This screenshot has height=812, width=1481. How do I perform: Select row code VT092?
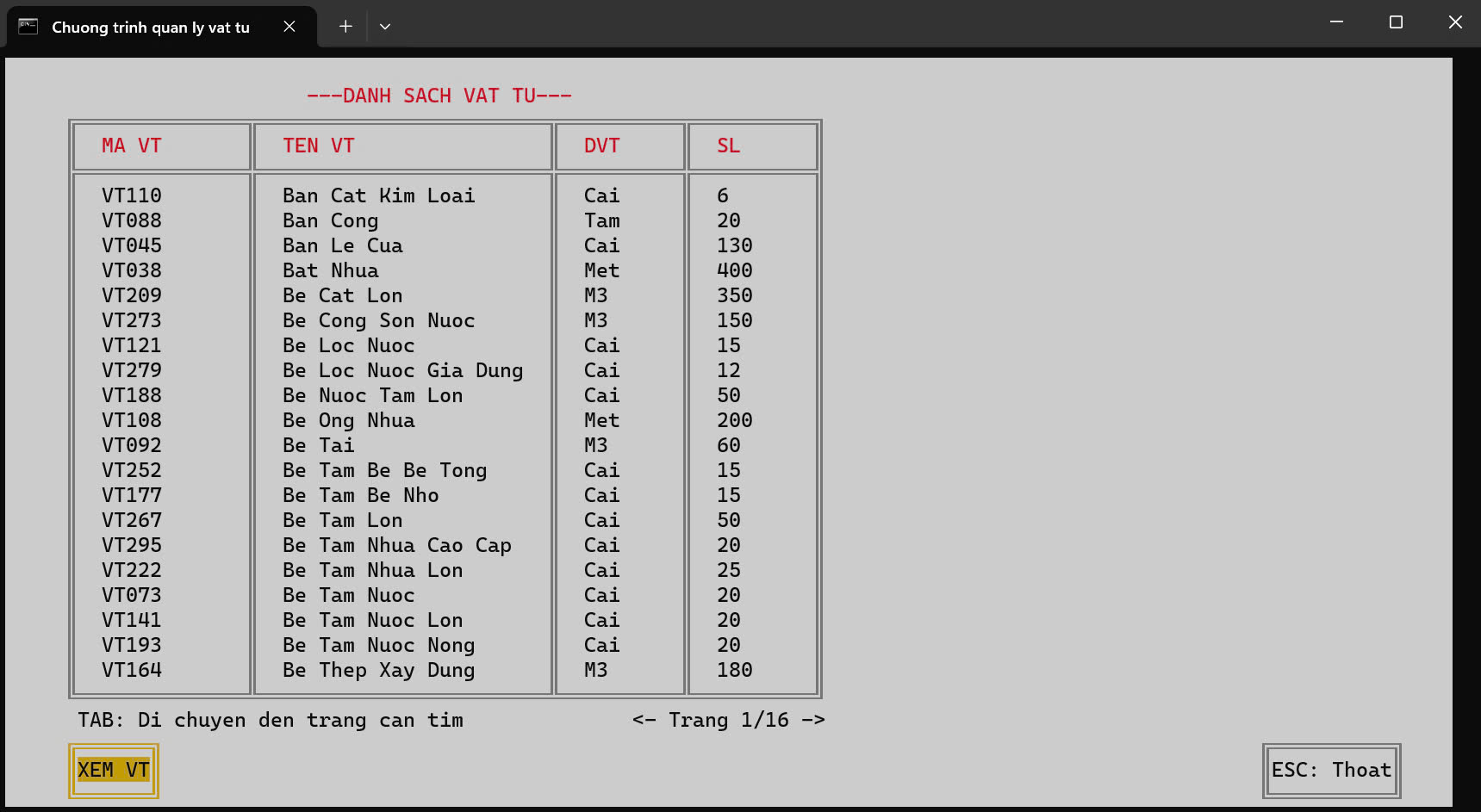(132, 446)
